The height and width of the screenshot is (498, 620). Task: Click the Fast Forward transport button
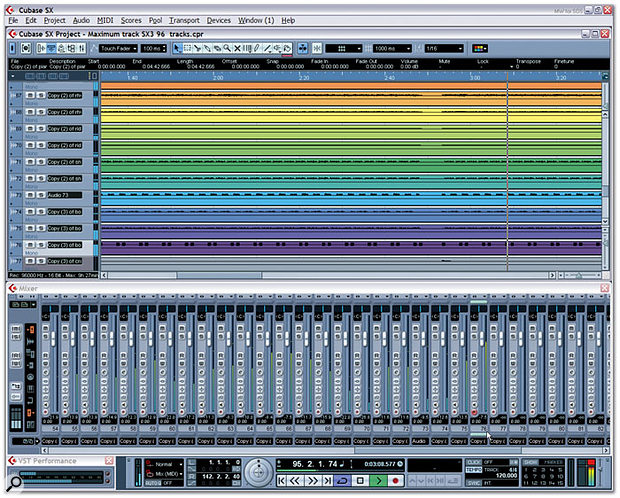pos(312,481)
